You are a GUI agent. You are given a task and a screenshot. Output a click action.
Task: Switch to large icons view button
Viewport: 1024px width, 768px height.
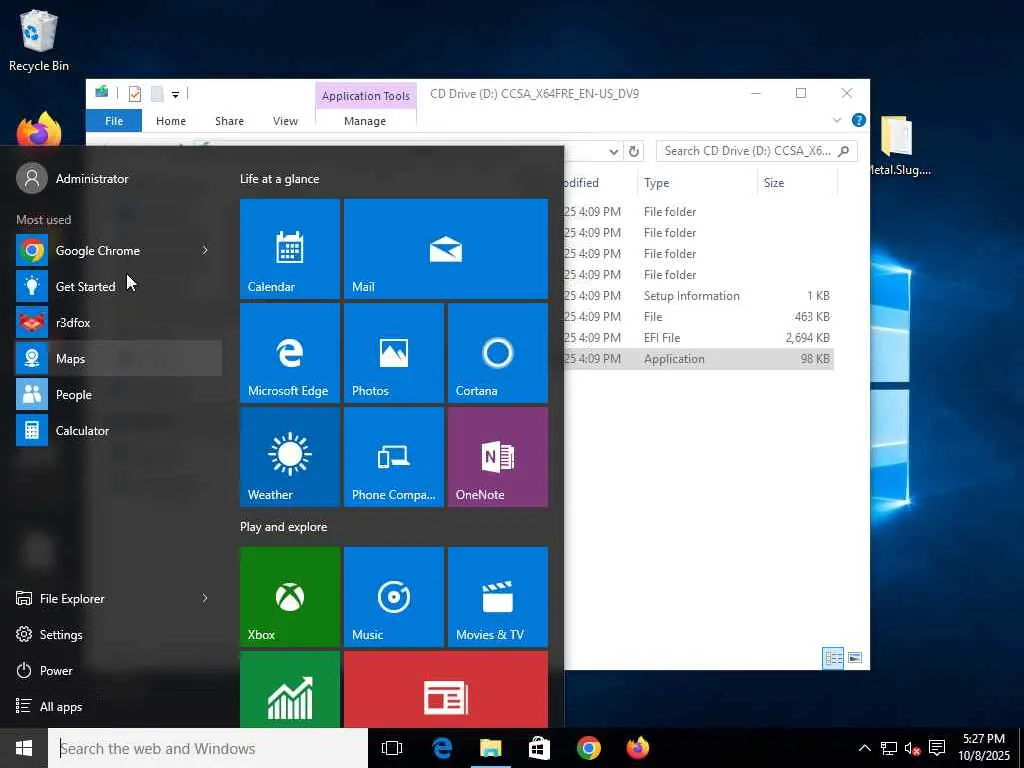pyautogui.click(x=855, y=658)
